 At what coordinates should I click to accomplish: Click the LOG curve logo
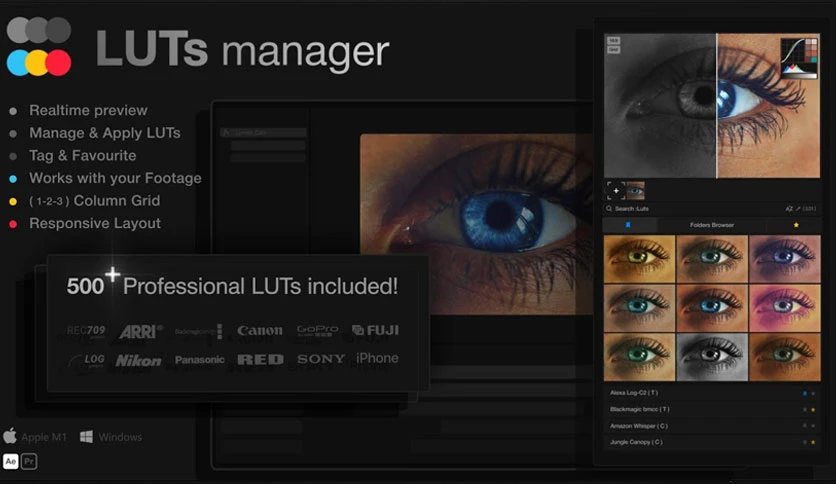pos(86,361)
